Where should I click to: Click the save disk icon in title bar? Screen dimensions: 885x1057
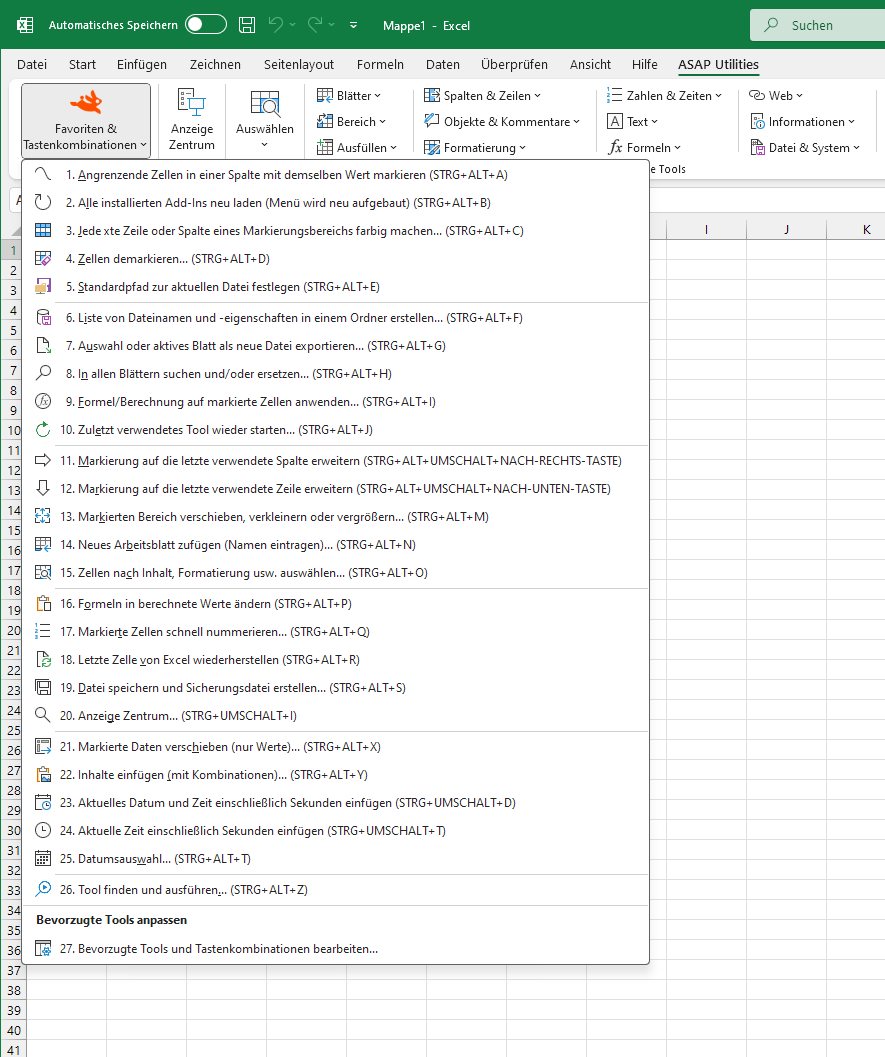[x=247, y=25]
